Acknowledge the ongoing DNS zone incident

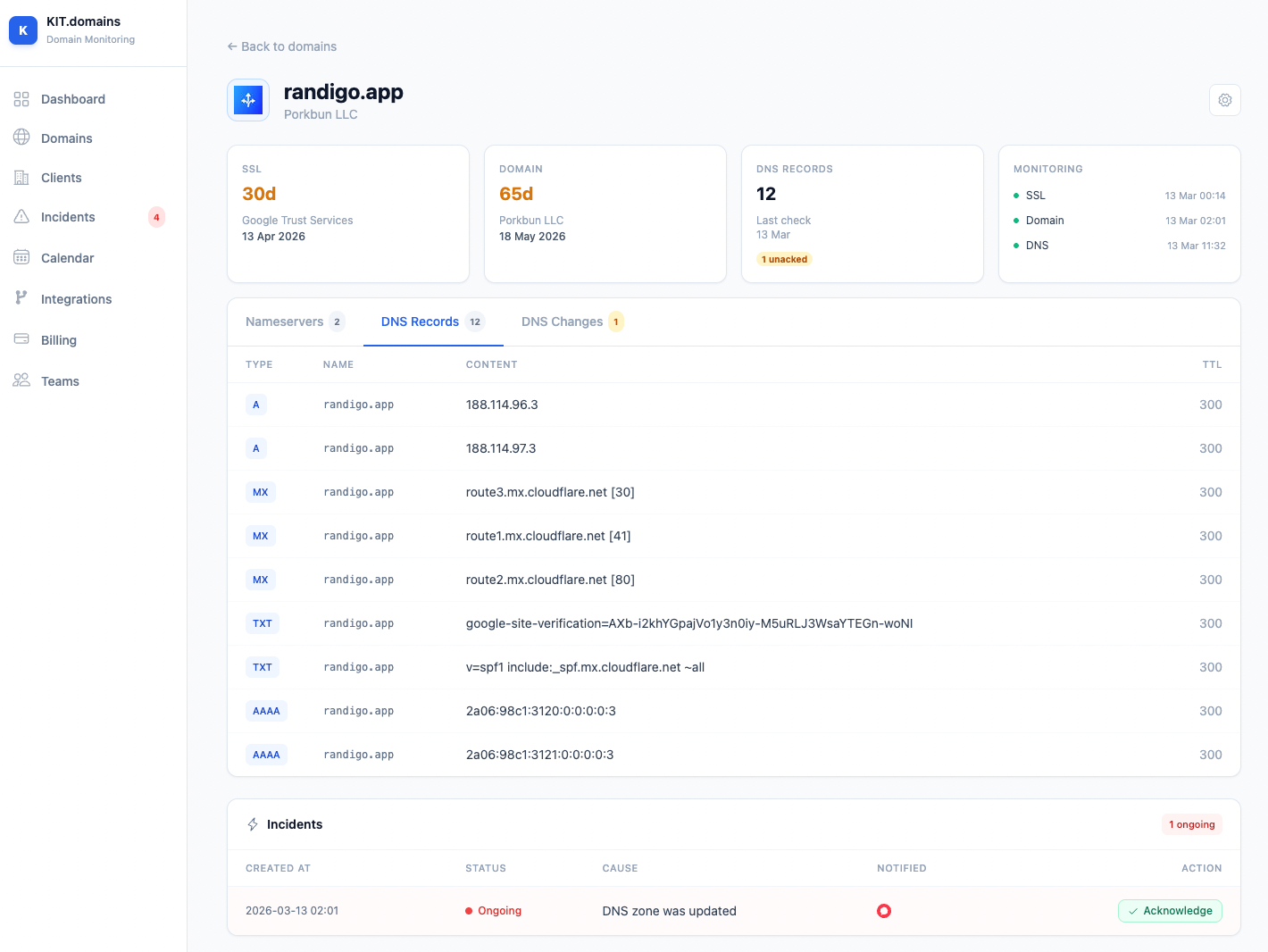(1170, 910)
